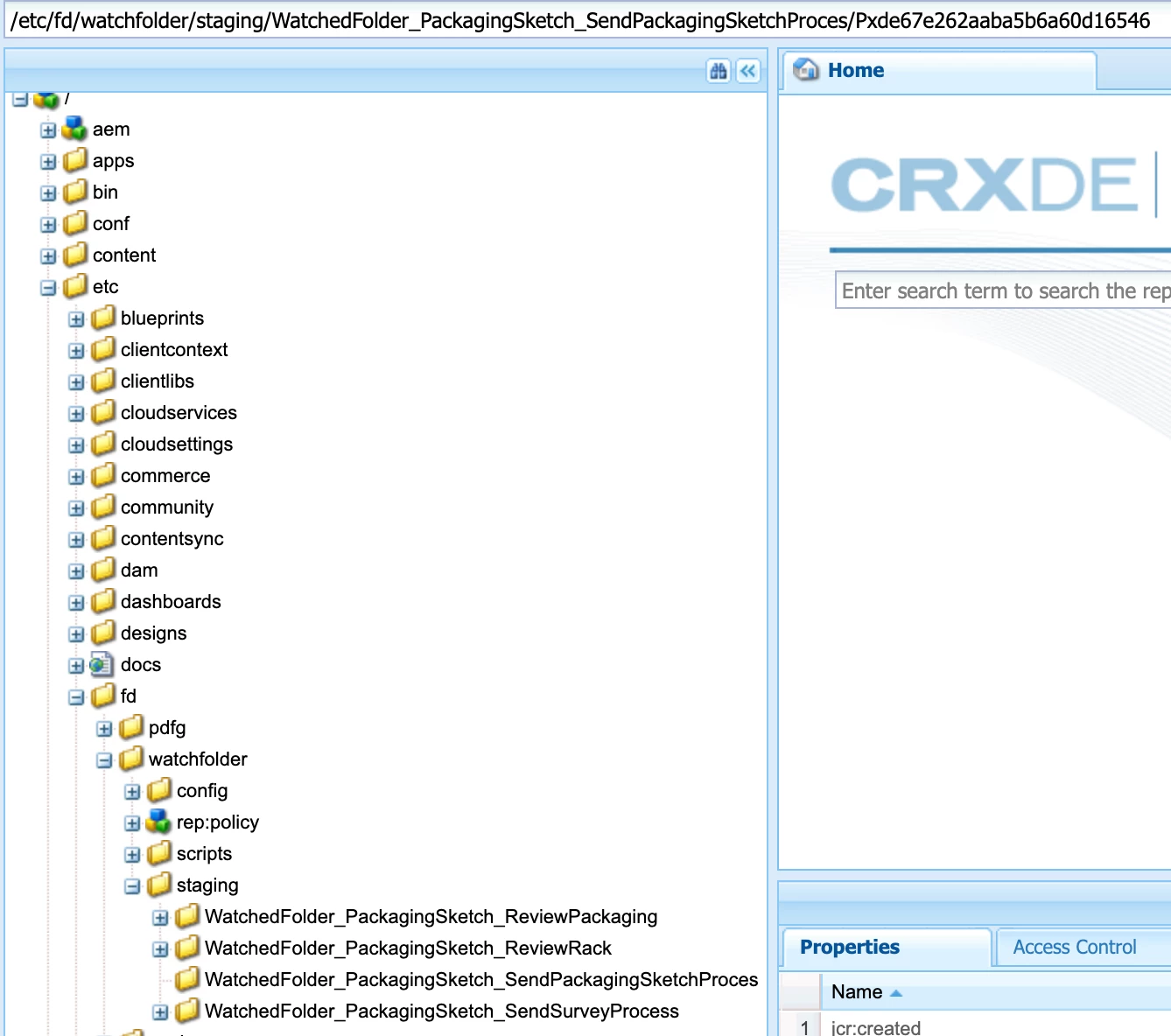The image size is (1171, 1036).
Task: Open the Properties tab
Action: 887,948
